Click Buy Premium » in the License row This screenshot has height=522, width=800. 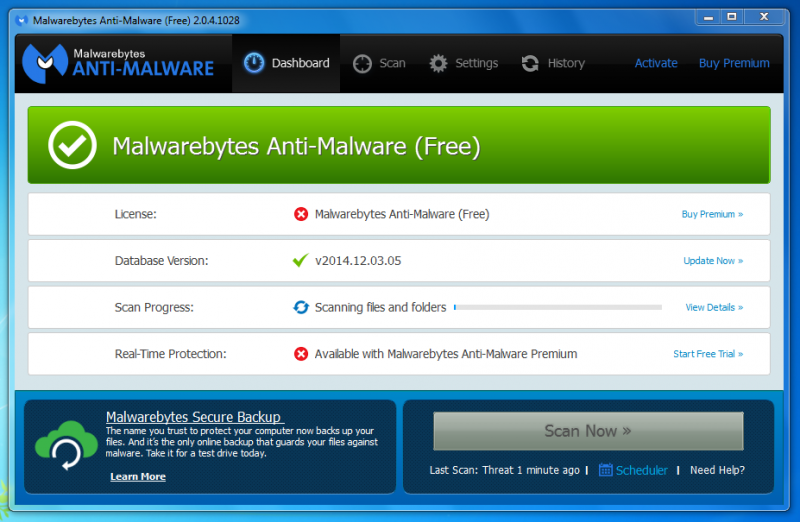point(712,214)
